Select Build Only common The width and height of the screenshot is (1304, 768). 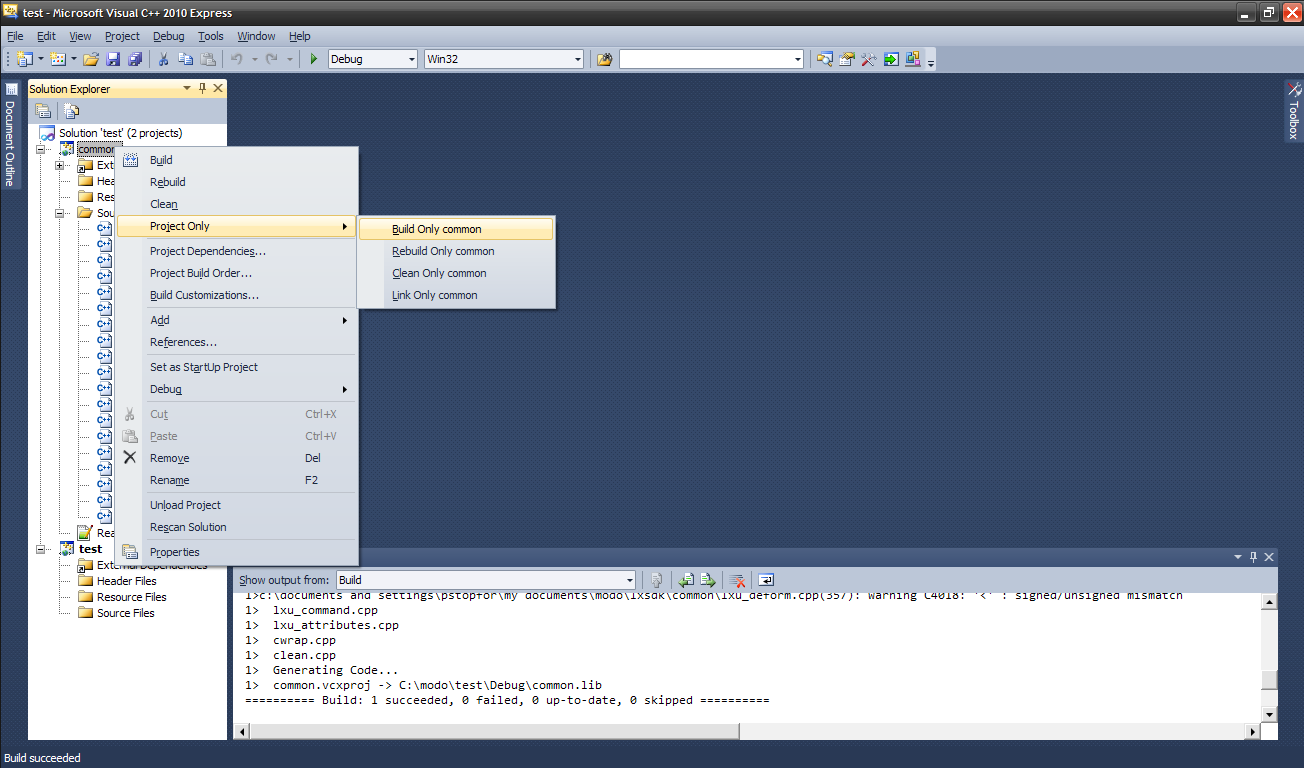pos(456,229)
